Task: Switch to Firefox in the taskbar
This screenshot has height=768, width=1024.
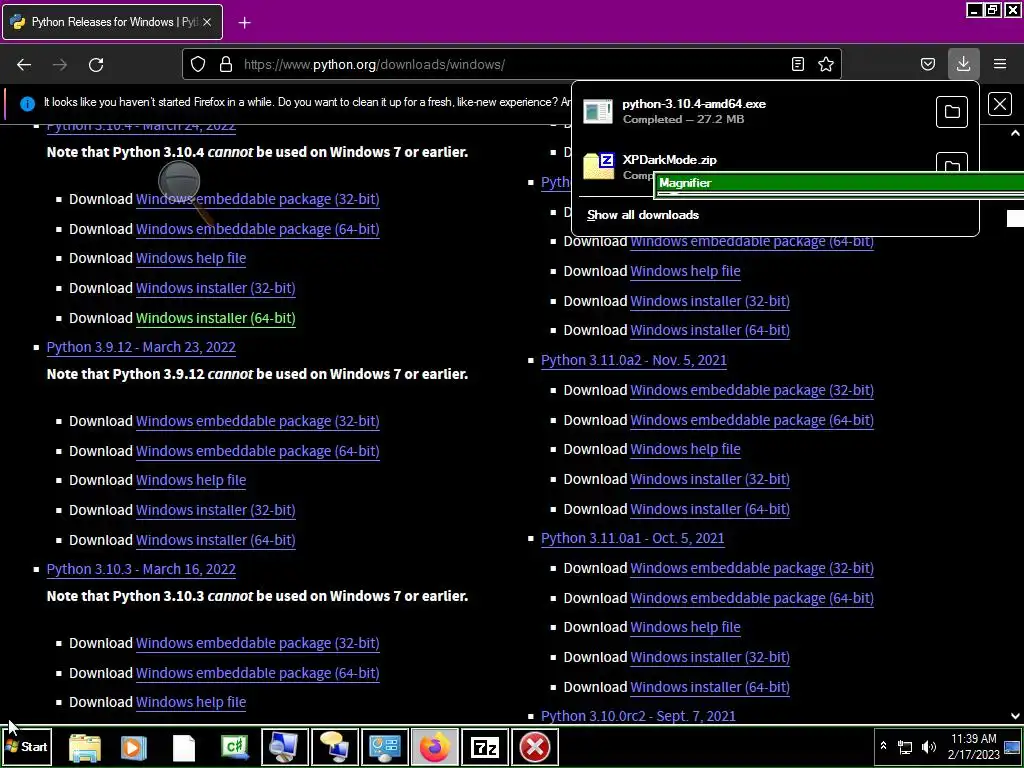Action: [435, 747]
